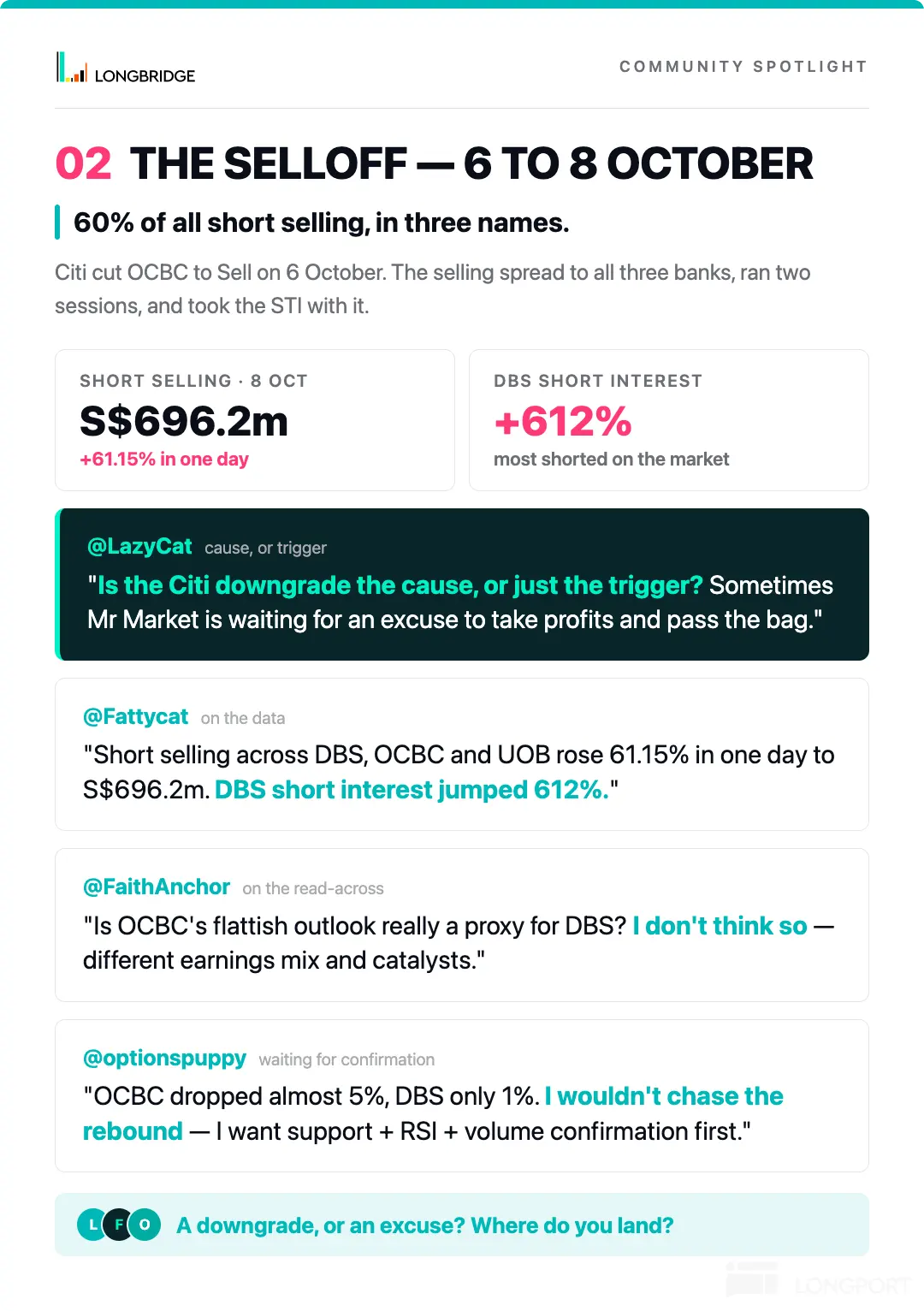
Task: Click the +612% figure
Action: [x=563, y=421]
